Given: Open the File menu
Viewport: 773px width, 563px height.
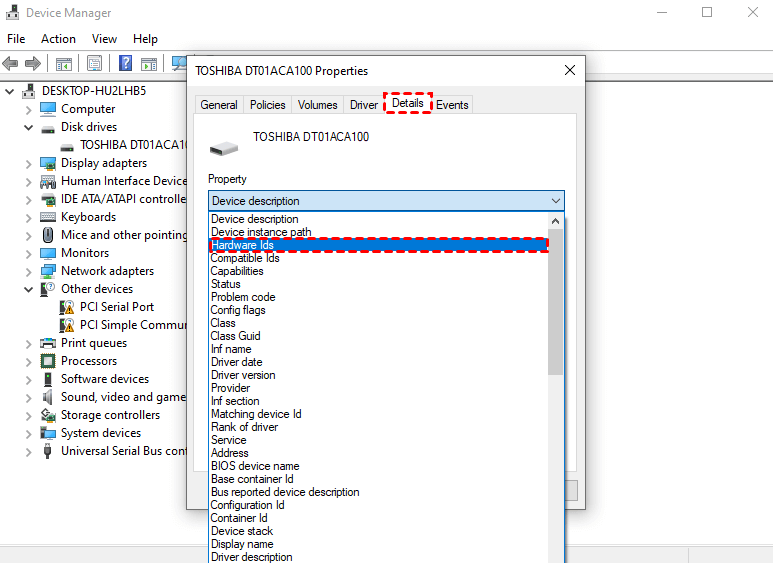Looking at the screenshot, I should (16, 39).
